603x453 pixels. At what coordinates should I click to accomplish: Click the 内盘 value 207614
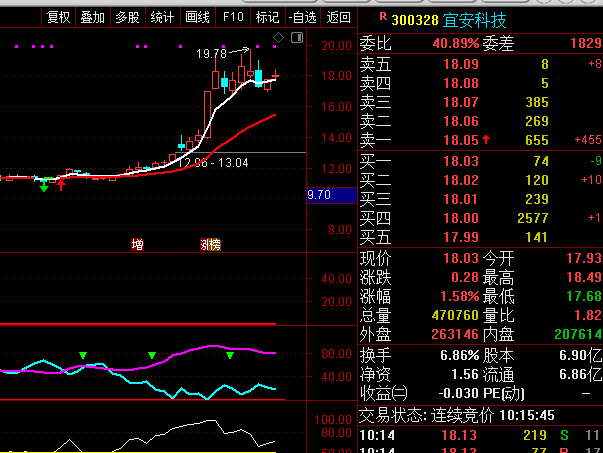[x=578, y=334]
